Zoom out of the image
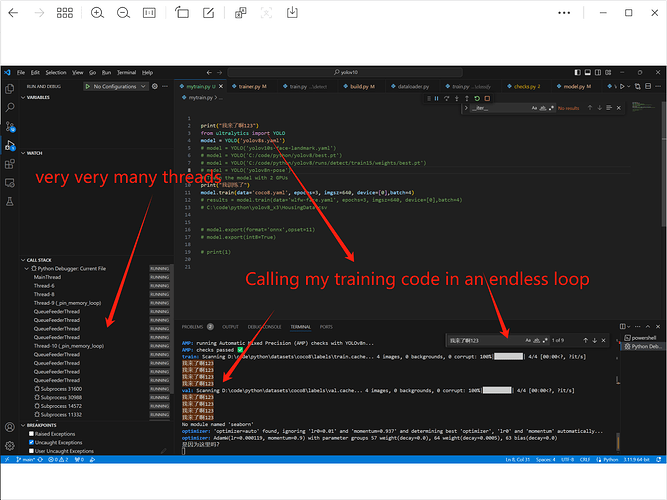This screenshot has width=667, height=500. pyautogui.click(x=123, y=13)
